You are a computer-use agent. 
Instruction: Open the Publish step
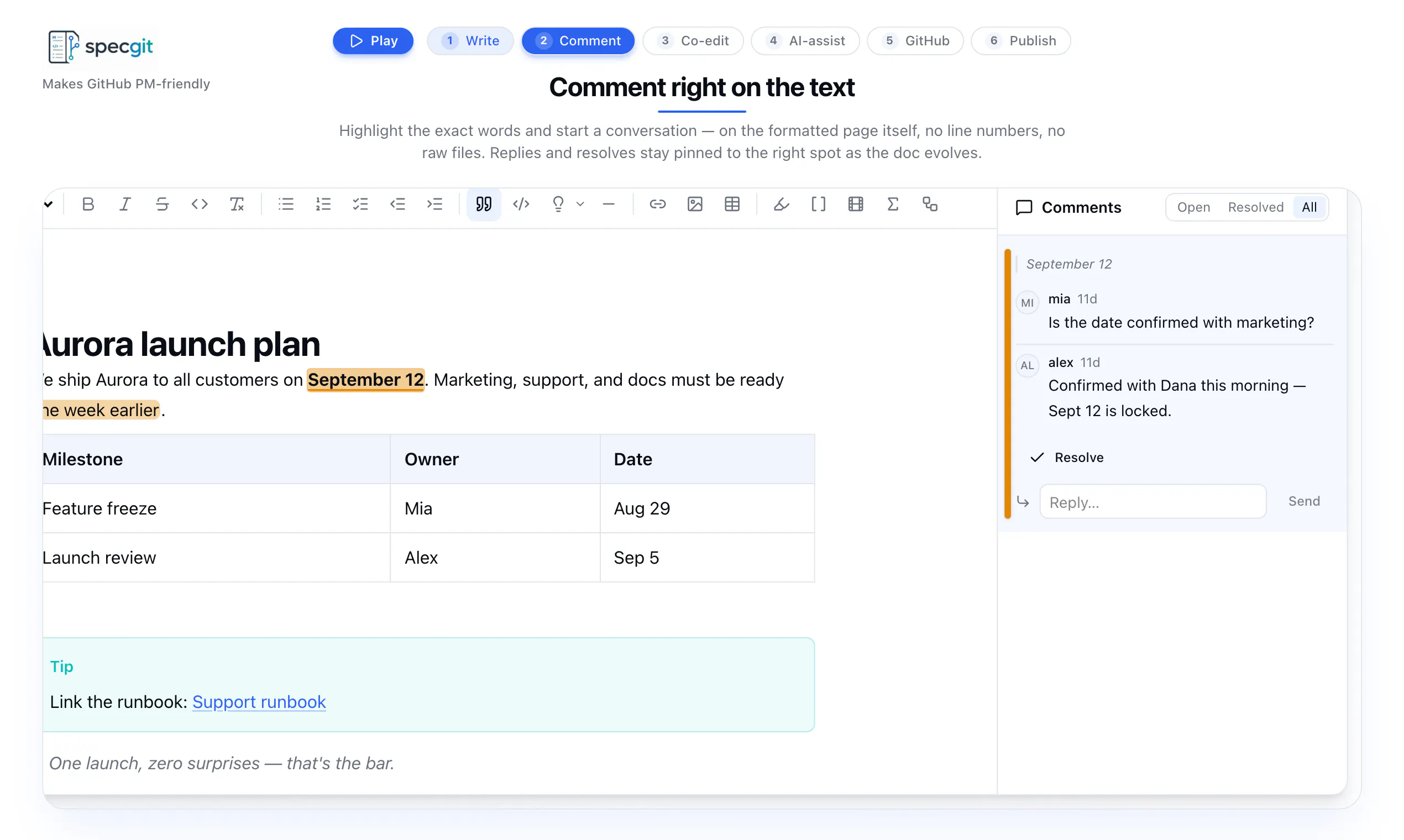tap(1021, 41)
